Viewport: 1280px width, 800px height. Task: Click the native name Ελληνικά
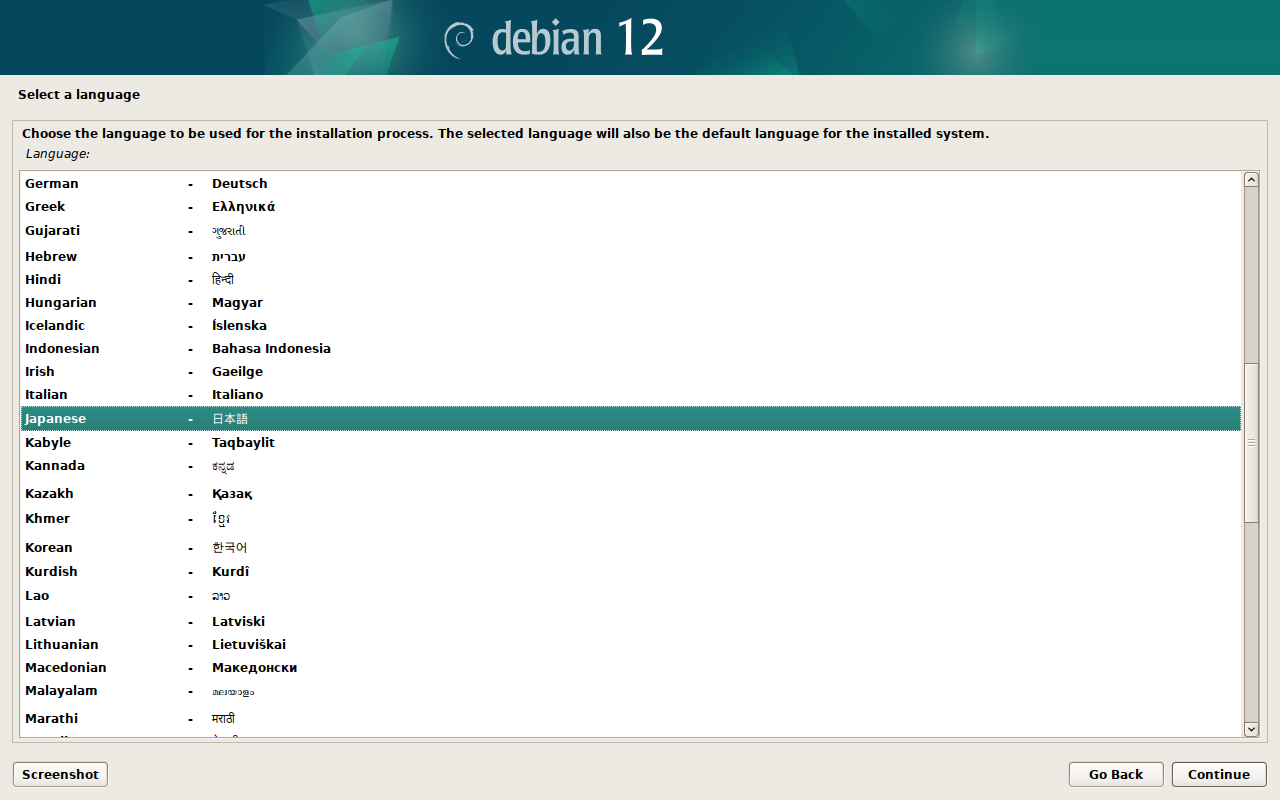point(243,206)
